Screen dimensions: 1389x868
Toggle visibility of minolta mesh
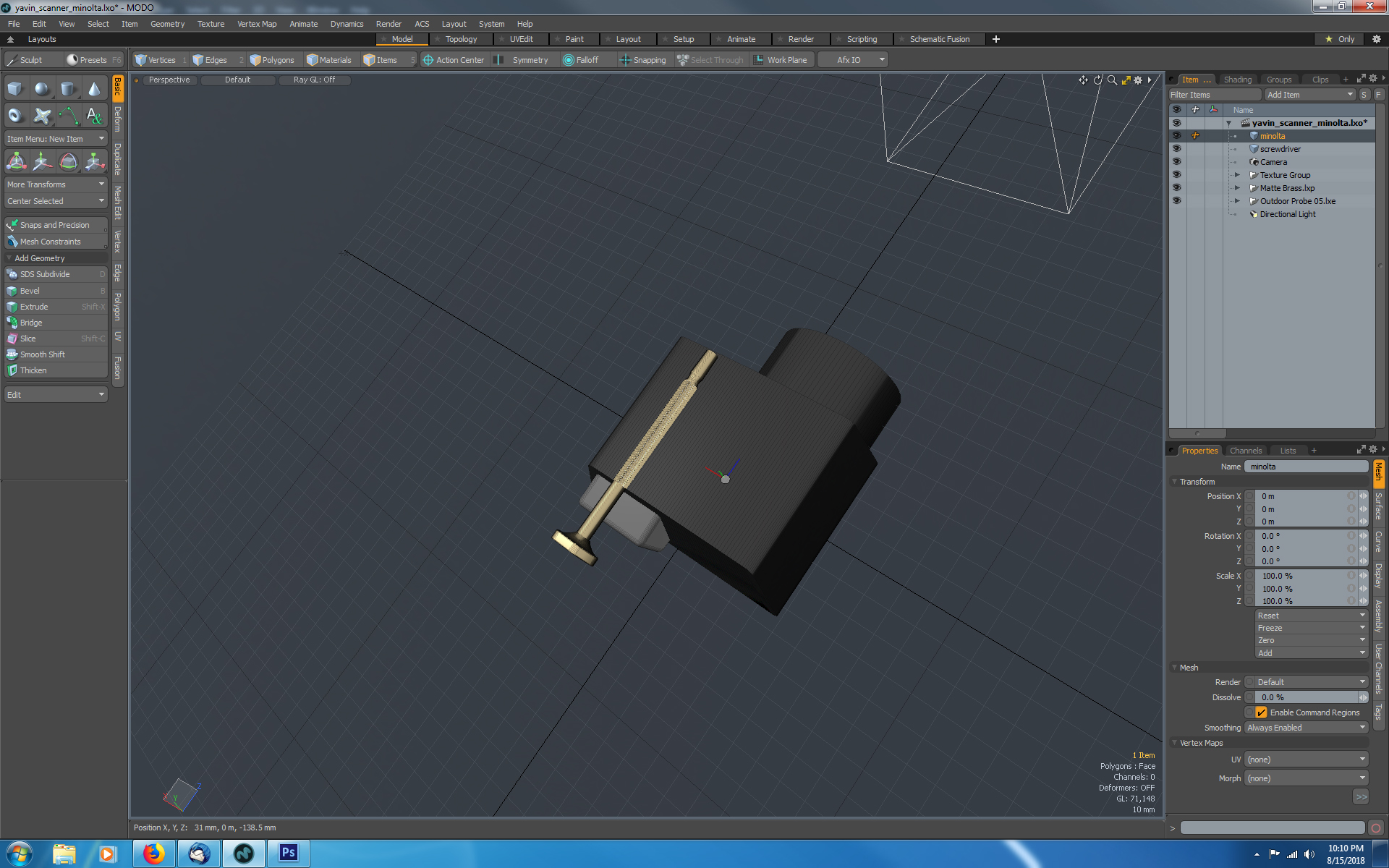(1176, 136)
